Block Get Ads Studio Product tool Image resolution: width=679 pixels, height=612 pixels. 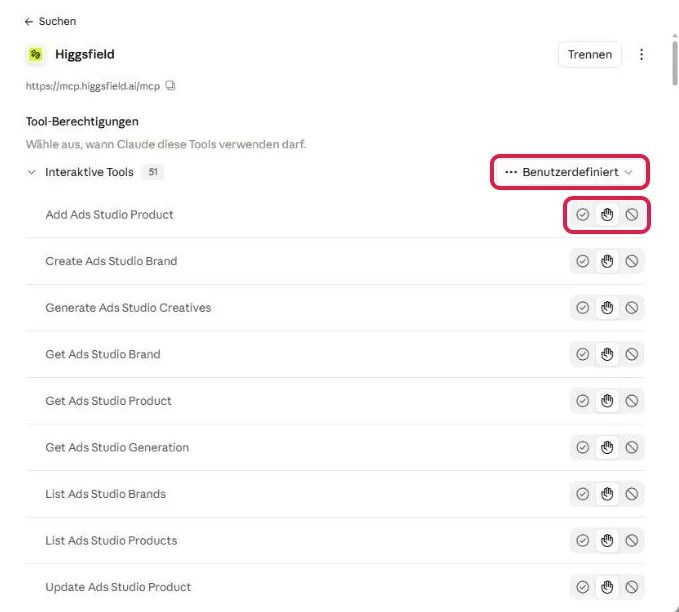tap(632, 401)
